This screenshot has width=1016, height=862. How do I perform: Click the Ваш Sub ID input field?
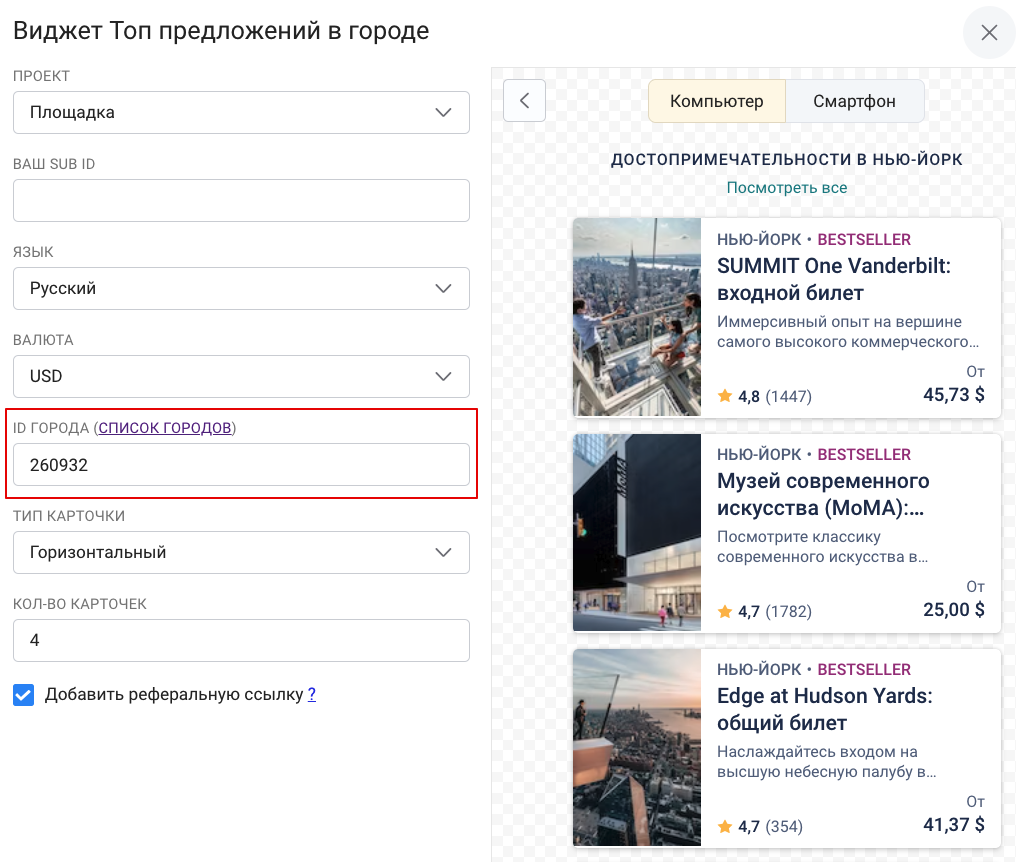tap(241, 201)
